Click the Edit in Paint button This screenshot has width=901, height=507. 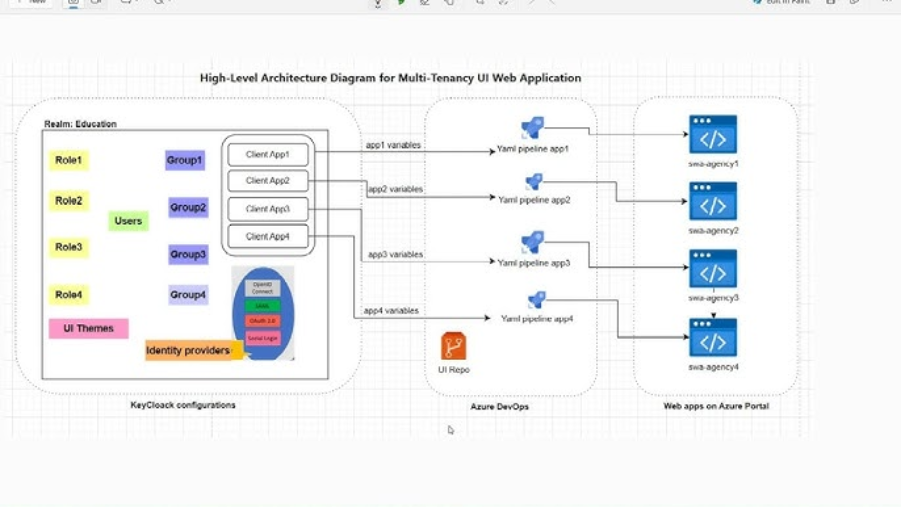(x=781, y=2)
